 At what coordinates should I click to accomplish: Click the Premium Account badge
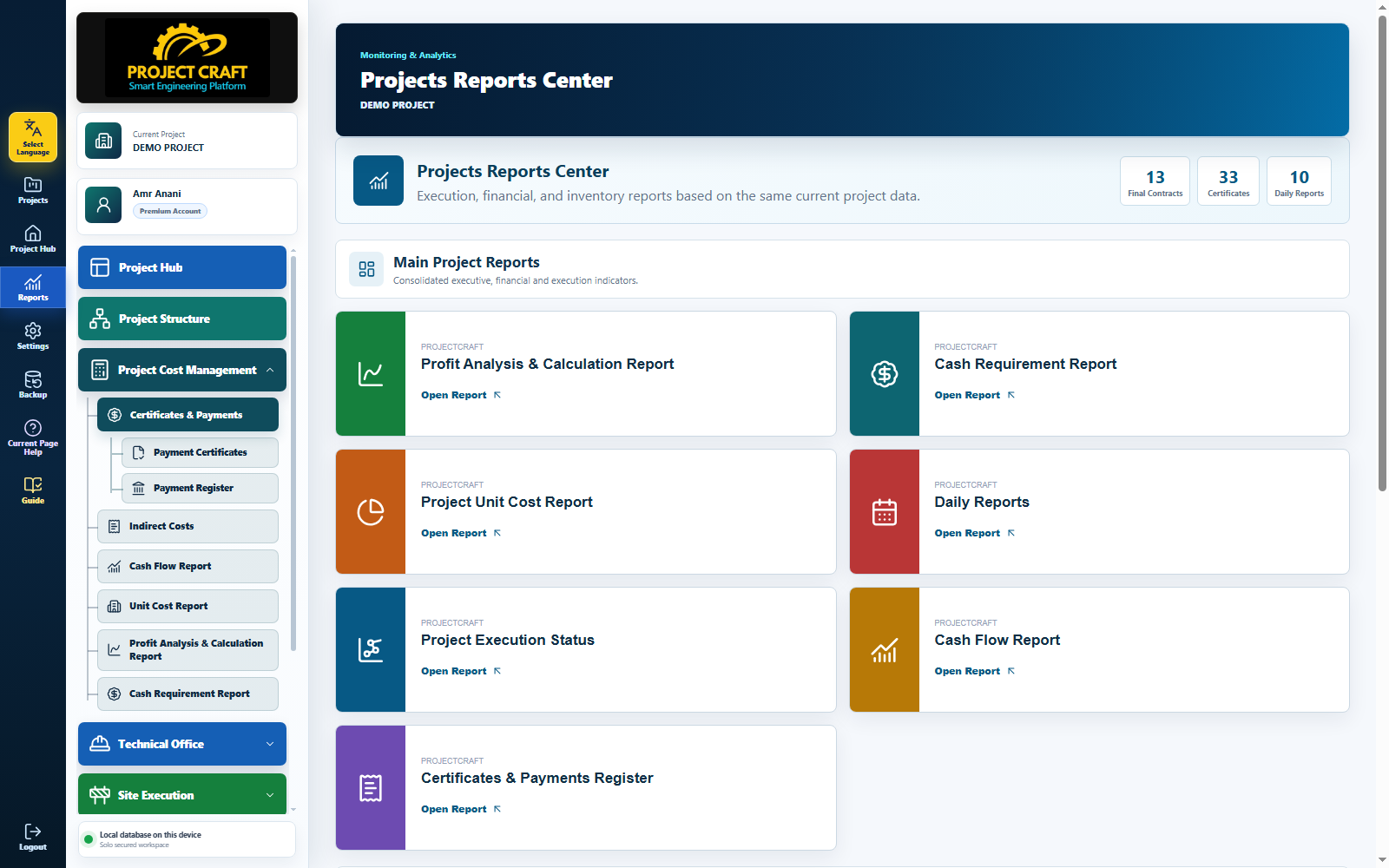170,211
